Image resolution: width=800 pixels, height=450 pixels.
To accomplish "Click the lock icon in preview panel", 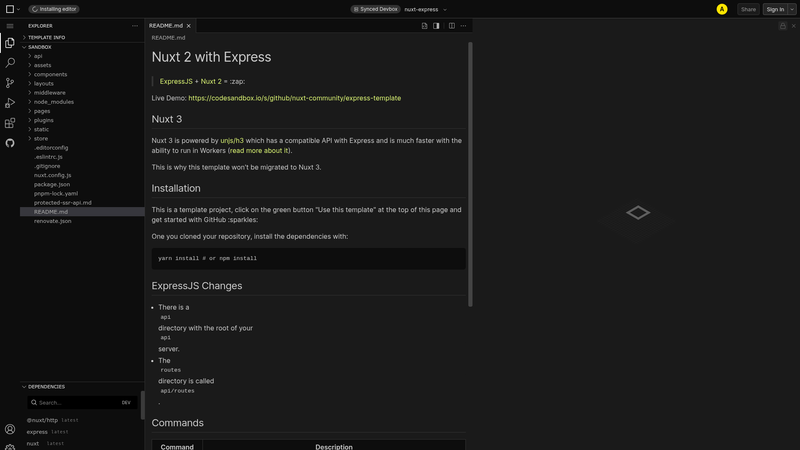I will (x=782, y=26).
